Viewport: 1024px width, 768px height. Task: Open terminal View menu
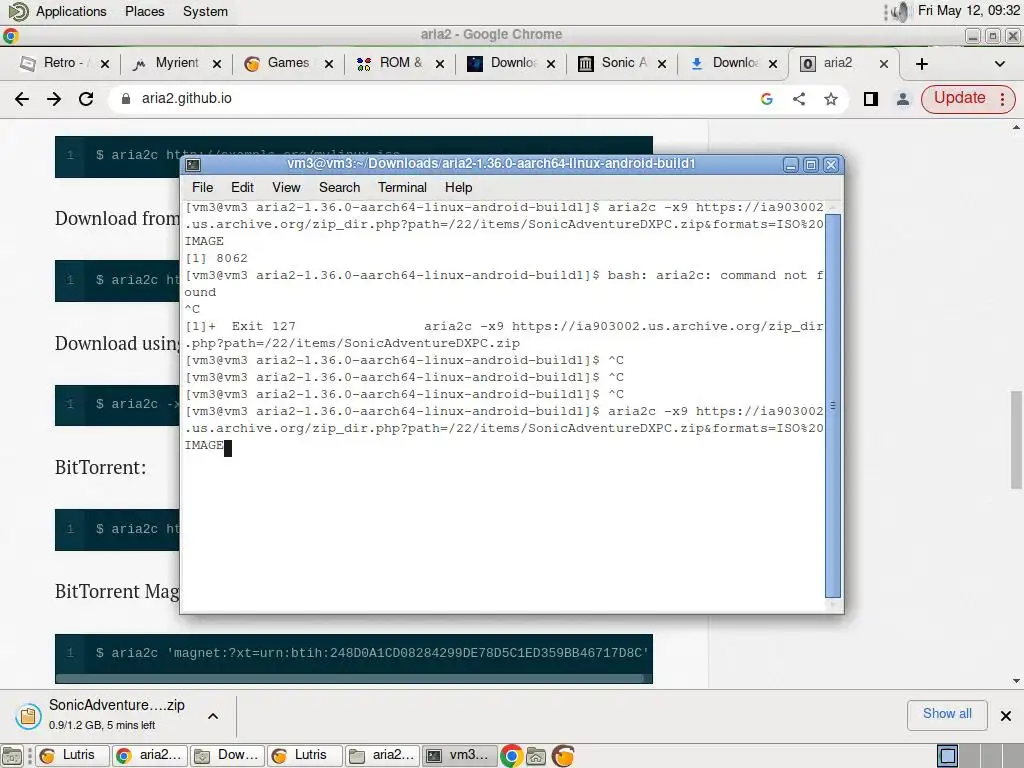pyautogui.click(x=286, y=187)
